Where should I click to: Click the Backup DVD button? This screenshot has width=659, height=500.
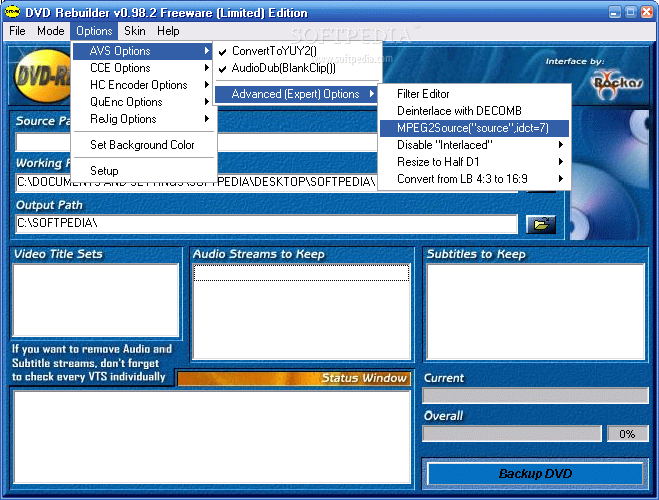pyautogui.click(x=535, y=474)
